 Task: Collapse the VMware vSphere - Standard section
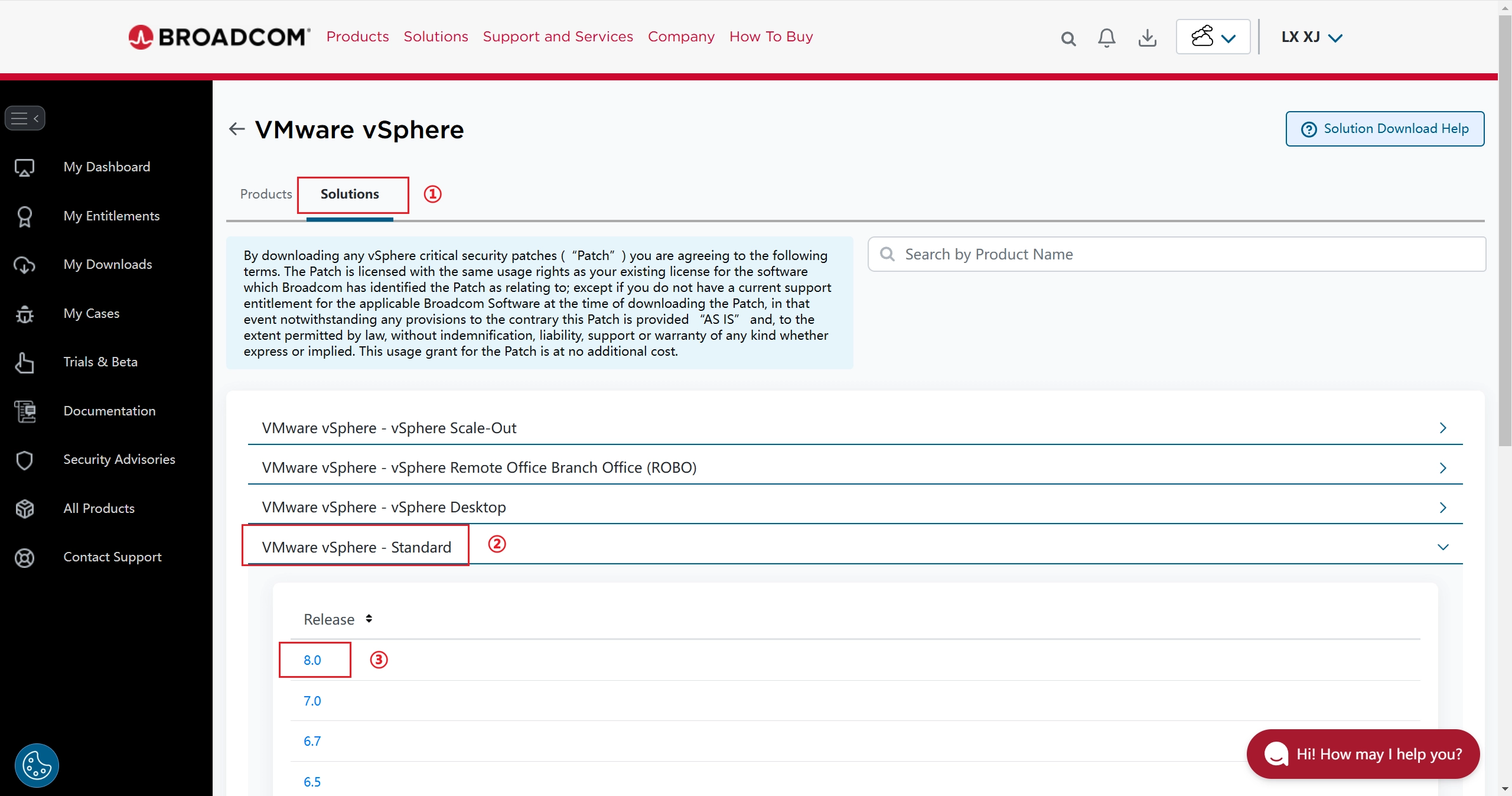click(1442, 547)
